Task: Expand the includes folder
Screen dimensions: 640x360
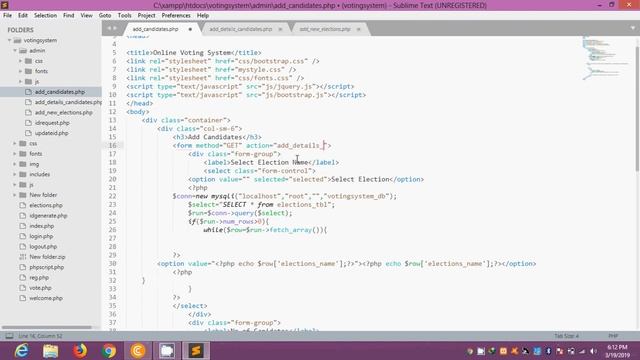Action: point(15,174)
